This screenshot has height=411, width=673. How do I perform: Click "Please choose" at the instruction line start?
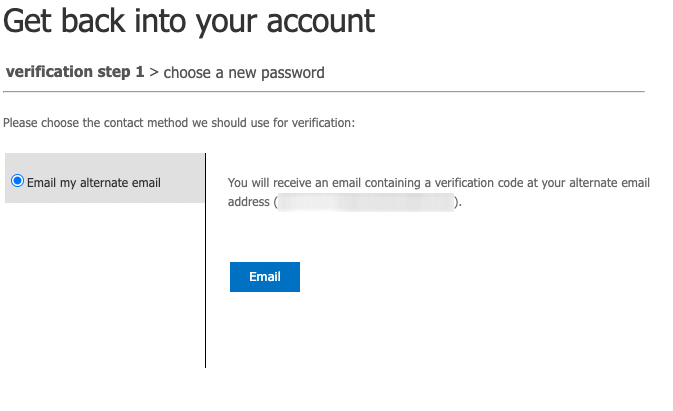click(x=38, y=123)
